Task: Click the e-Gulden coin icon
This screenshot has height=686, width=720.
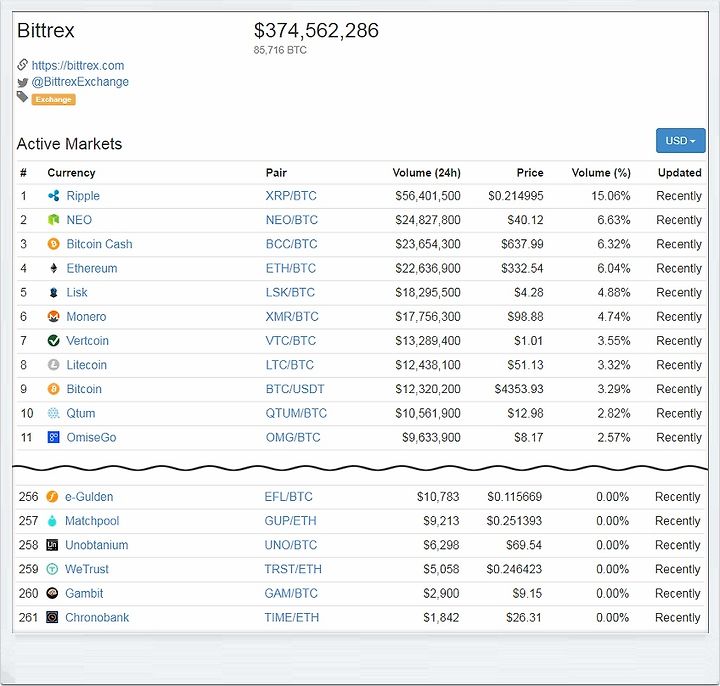Action: (x=52, y=497)
